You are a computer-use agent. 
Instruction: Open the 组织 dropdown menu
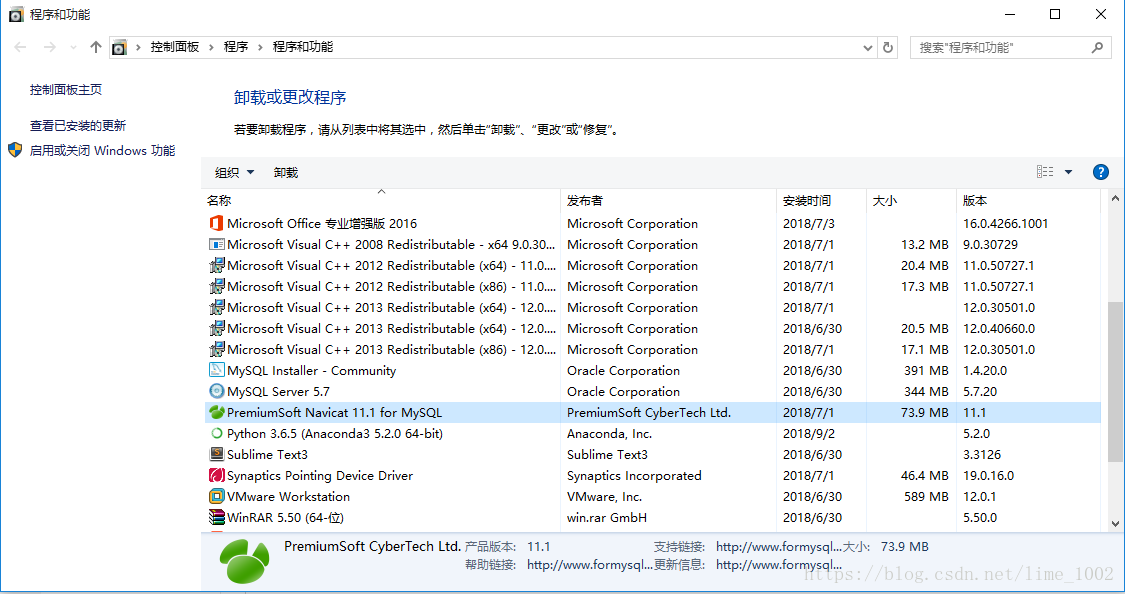click(234, 173)
